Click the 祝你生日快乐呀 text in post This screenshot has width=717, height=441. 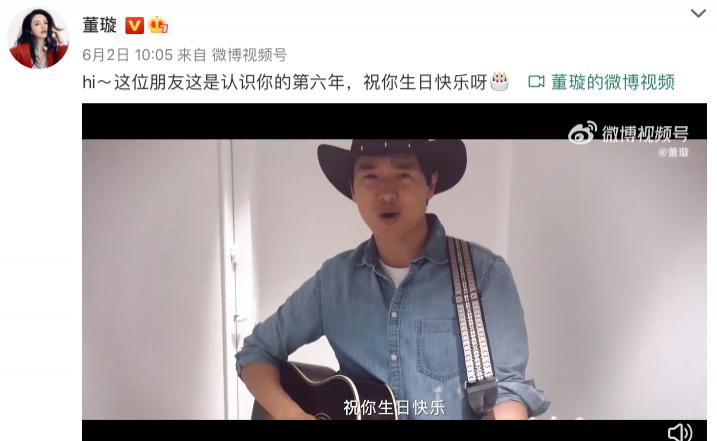(425, 82)
